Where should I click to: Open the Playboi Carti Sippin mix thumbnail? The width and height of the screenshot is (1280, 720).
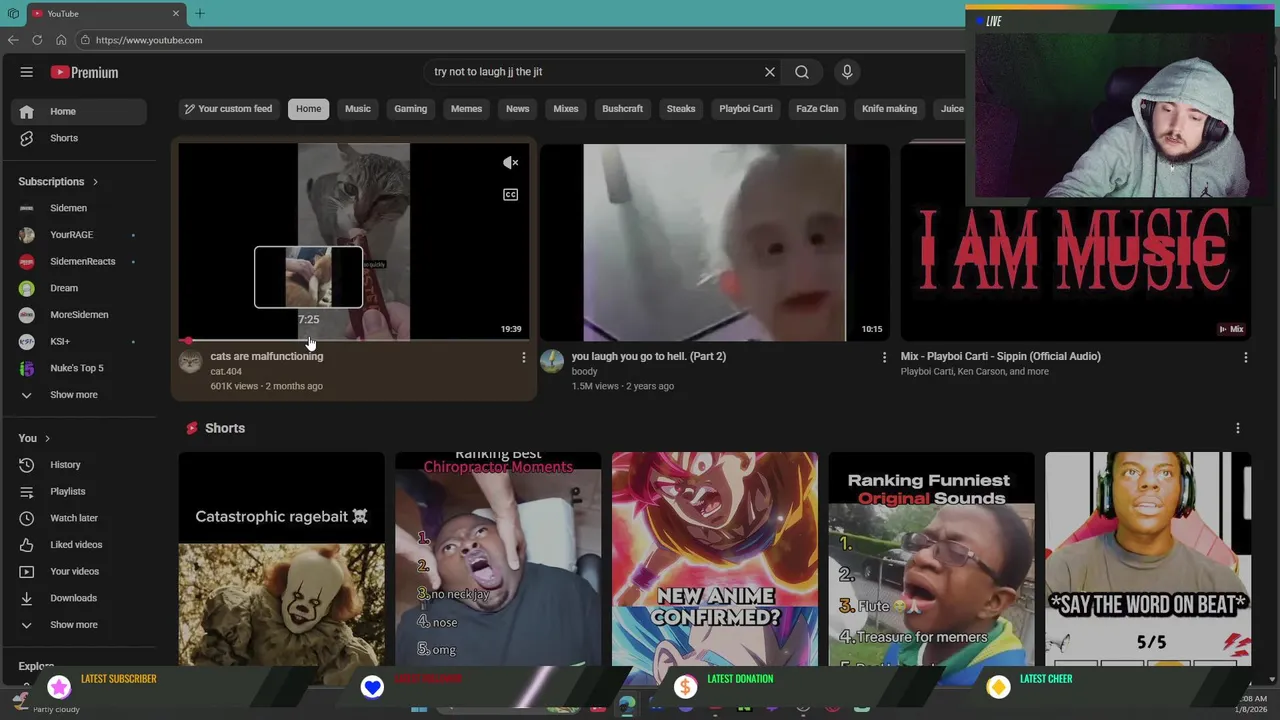1076,242
